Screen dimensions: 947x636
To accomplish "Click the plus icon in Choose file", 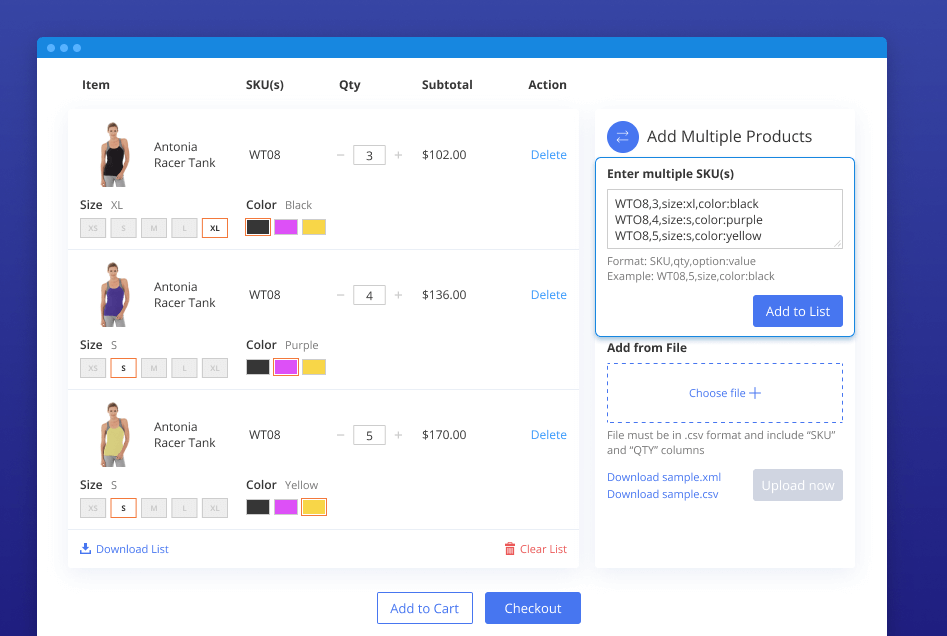I will [755, 393].
